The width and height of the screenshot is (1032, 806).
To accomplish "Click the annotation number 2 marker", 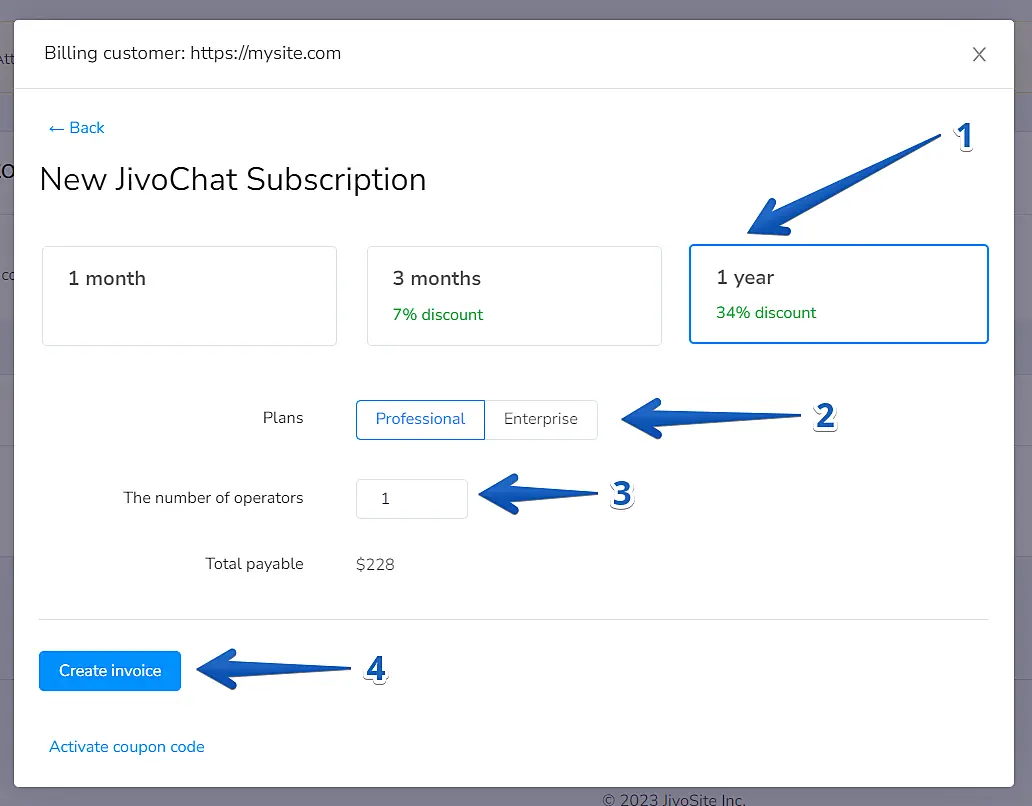I will pyautogui.click(x=824, y=416).
